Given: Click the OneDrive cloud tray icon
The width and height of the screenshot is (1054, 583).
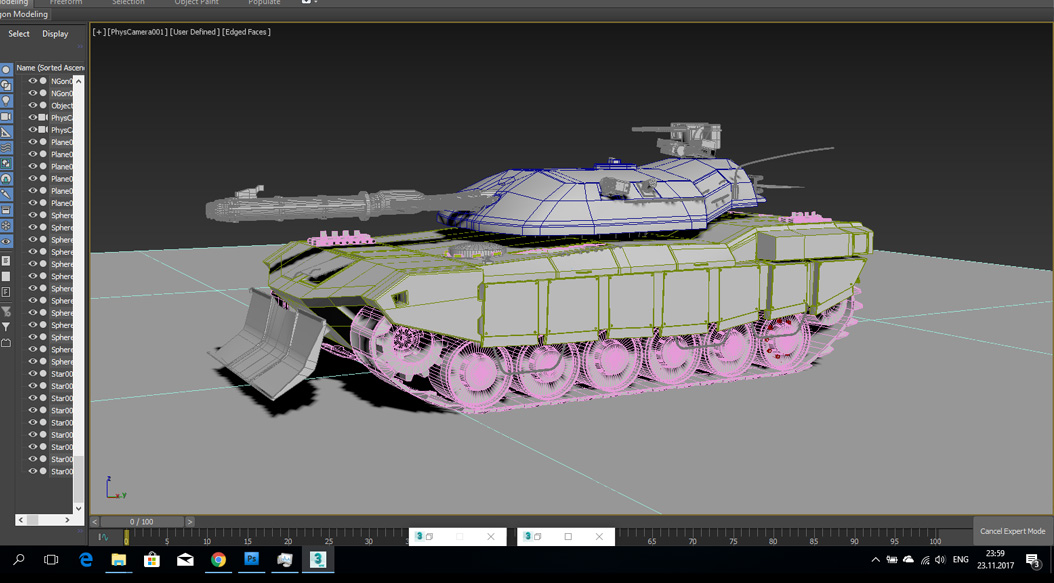Looking at the screenshot, I should tap(908, 559).
